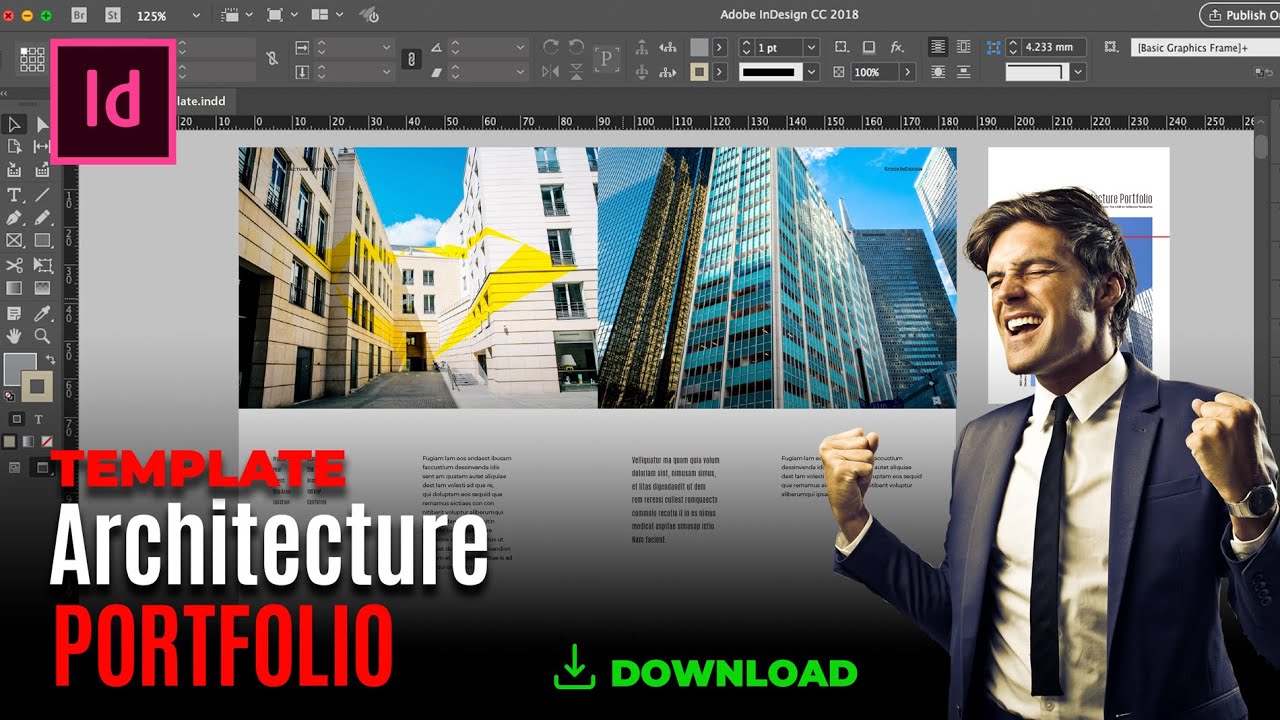Open the opacity 100% slider arrow
The image size is (1280, 720).
point(907,72)
